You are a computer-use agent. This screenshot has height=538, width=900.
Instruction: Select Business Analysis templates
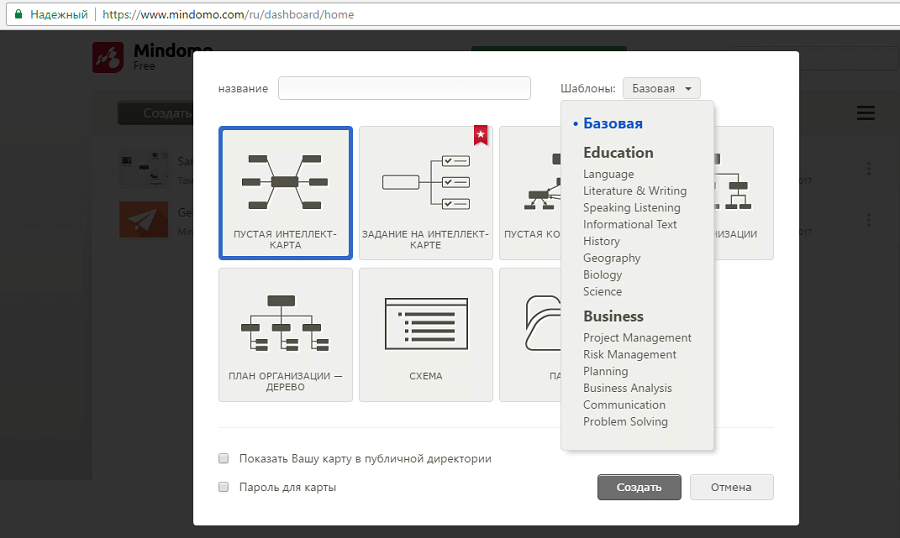tap(627, 388)
